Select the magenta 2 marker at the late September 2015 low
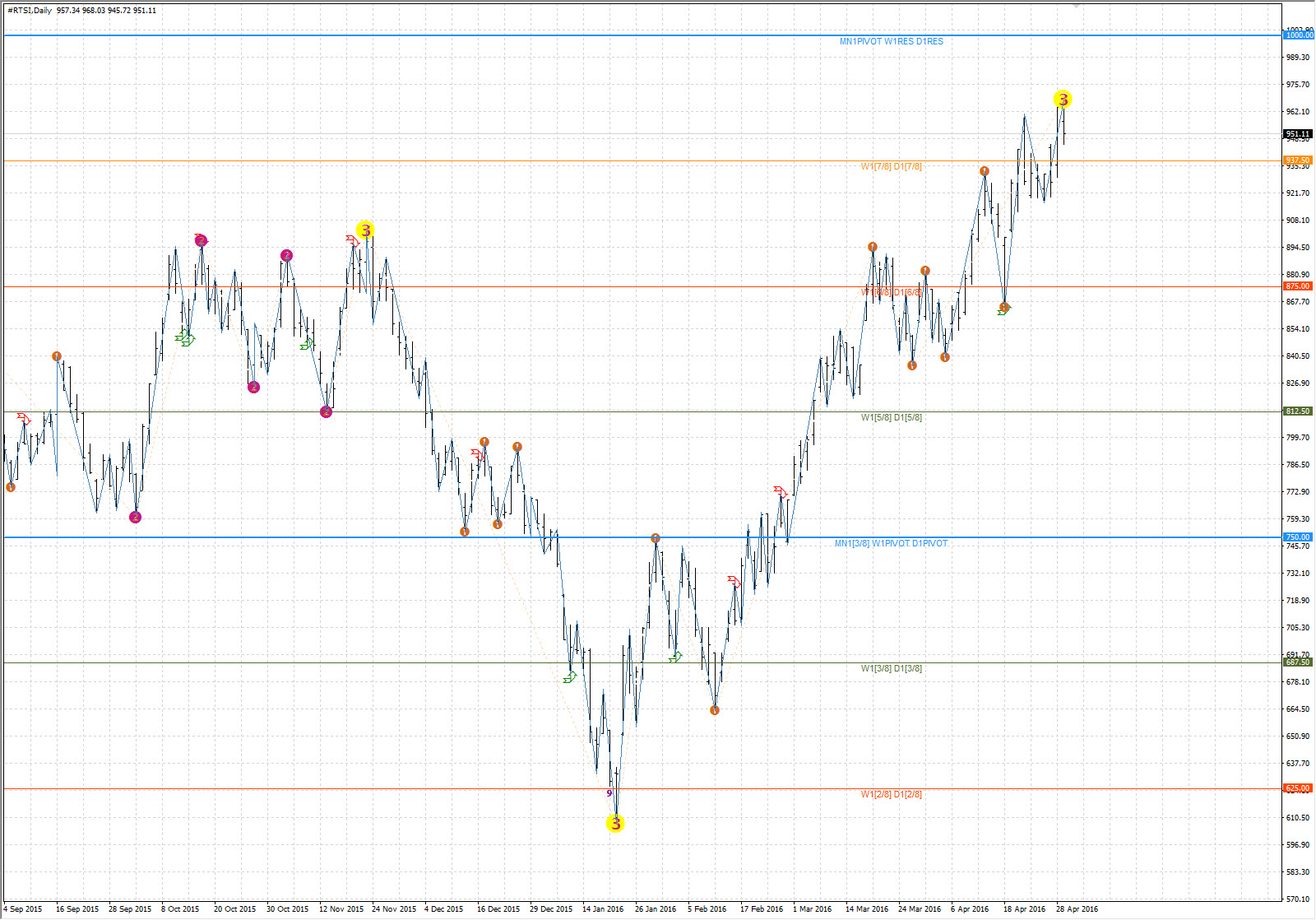This screenshot has width=1316, height=920. tap(136, 517)
